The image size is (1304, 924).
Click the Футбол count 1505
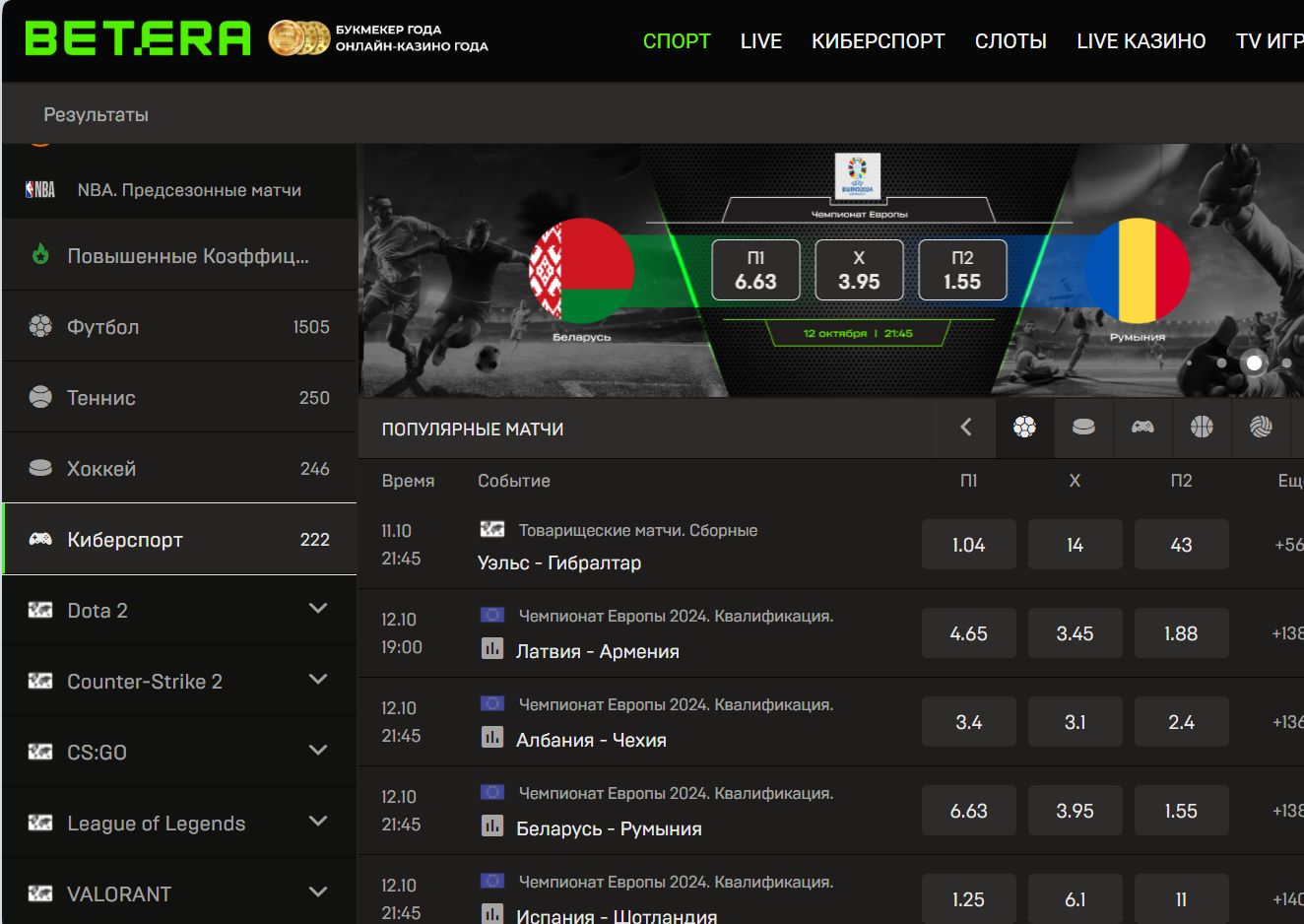311,327
